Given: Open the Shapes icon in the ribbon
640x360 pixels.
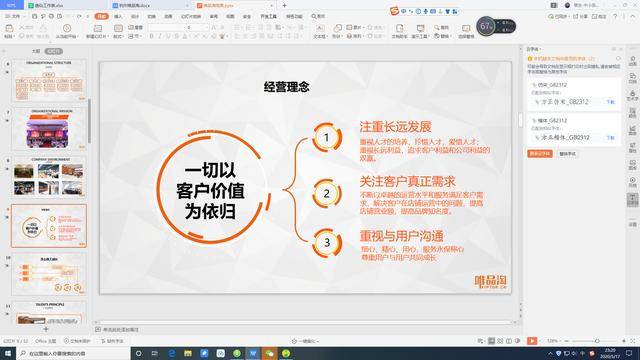Looking at the screenshot, I should click(x=338, y=28).
